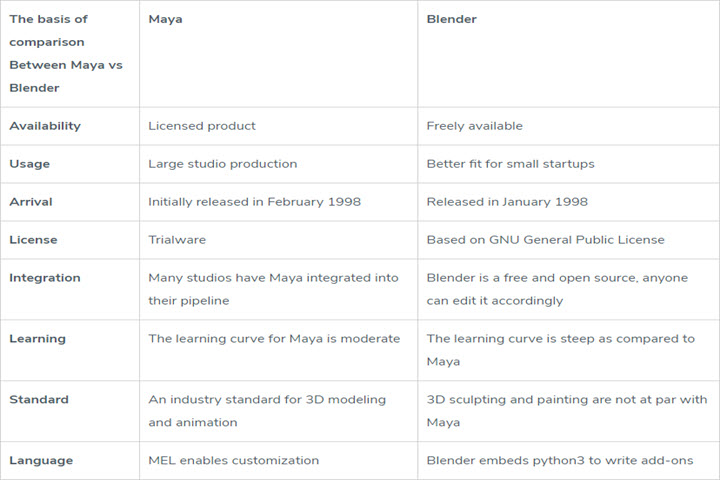Select the License row label

[33, 240]
